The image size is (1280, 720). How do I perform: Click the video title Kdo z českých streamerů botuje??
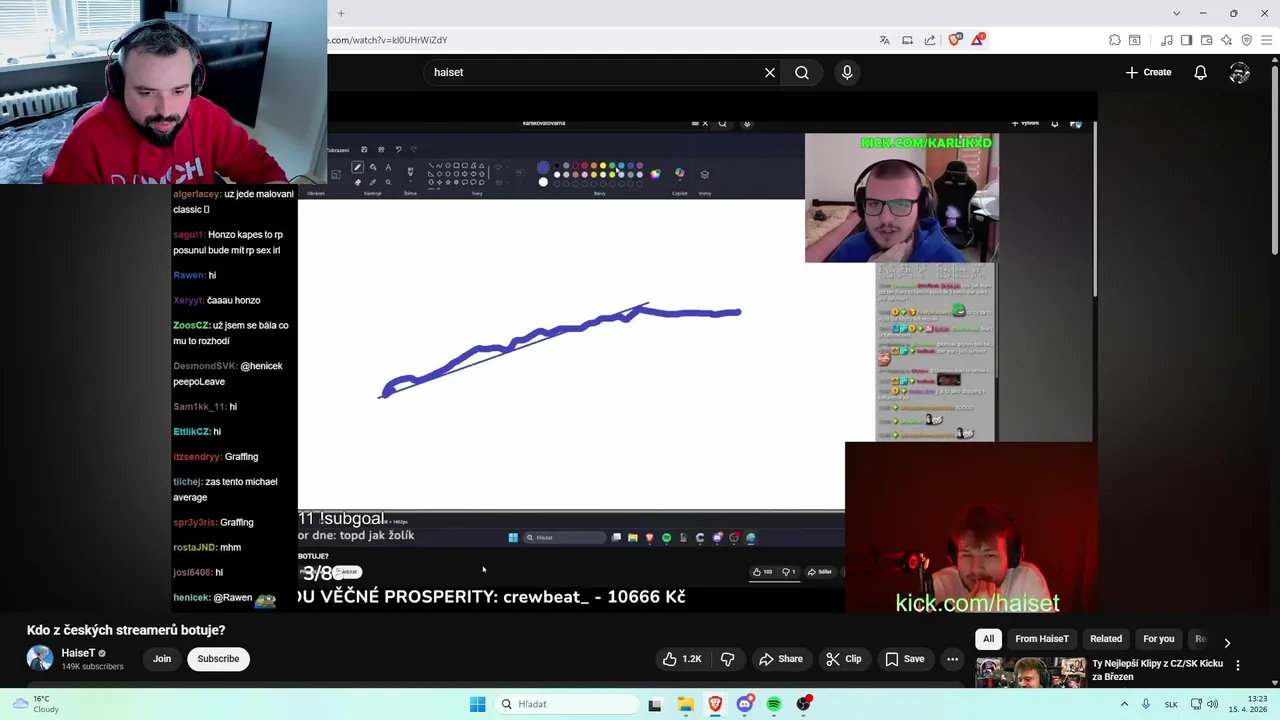(126, 630)
